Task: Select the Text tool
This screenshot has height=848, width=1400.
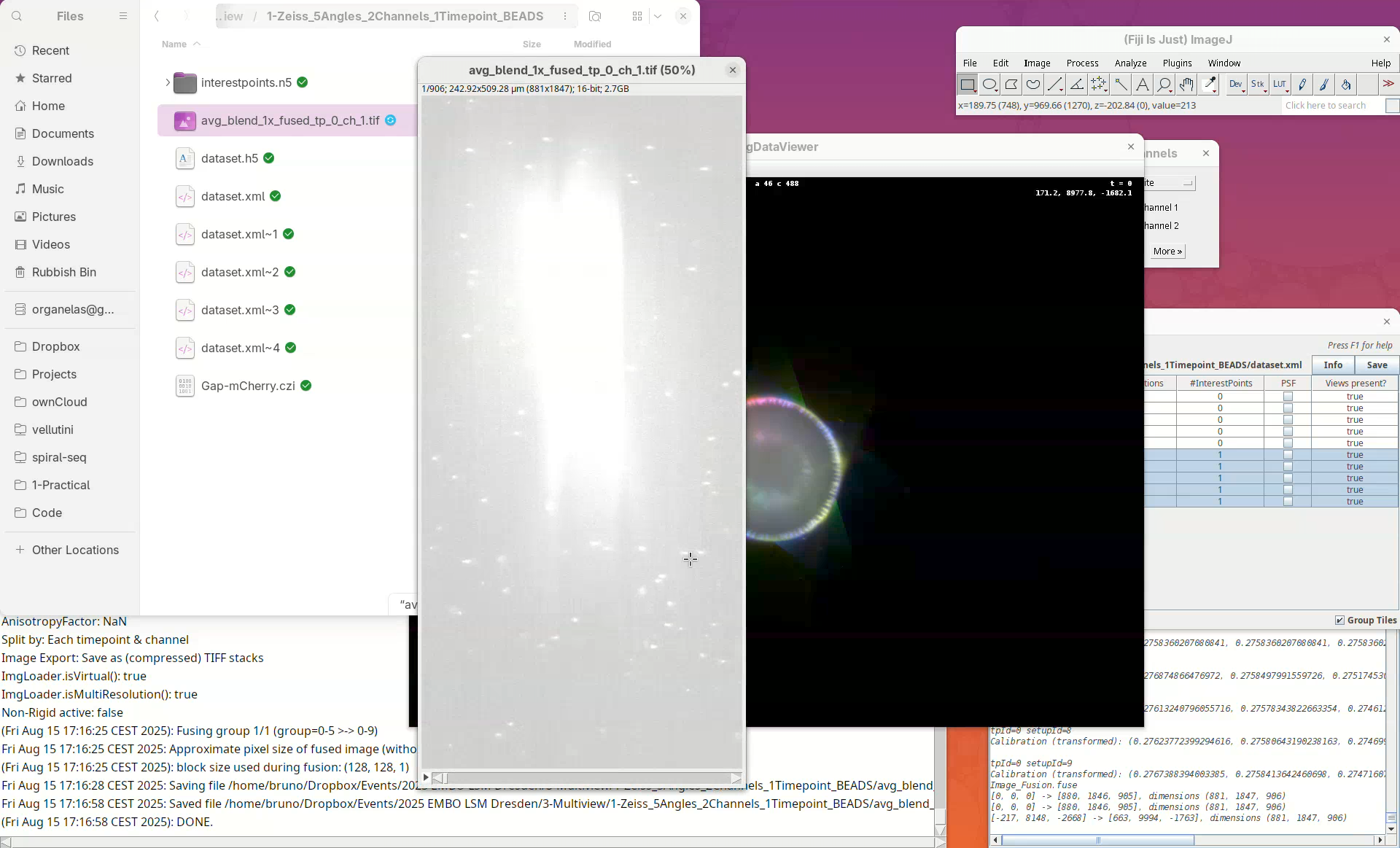Action: point(1143,85)
